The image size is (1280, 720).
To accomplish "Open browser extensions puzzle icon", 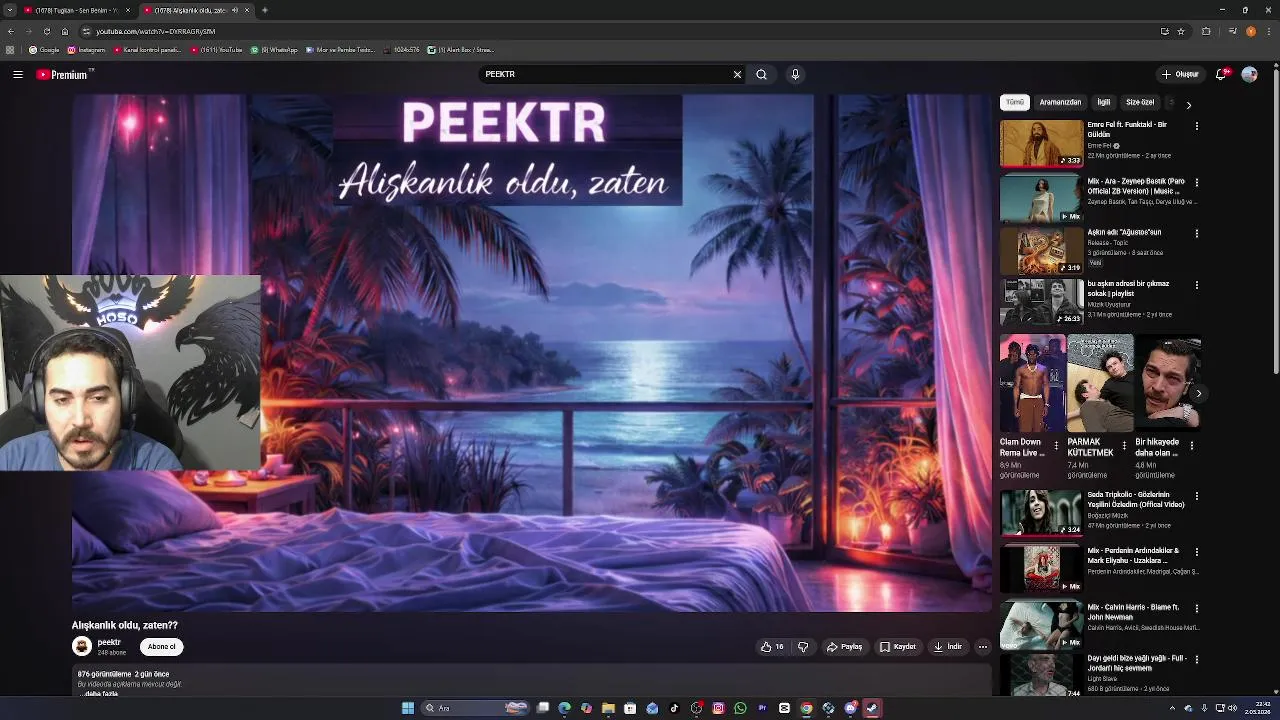I will 1206,31.
